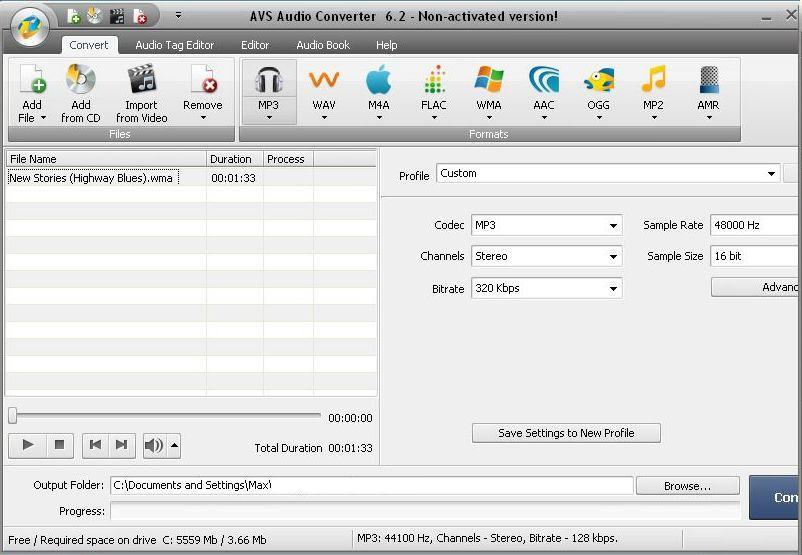Viewport: 802px width, 555px height.
Task: Click the Free / Required space status text
Action: pyautogui.click(x=137, y=540)
